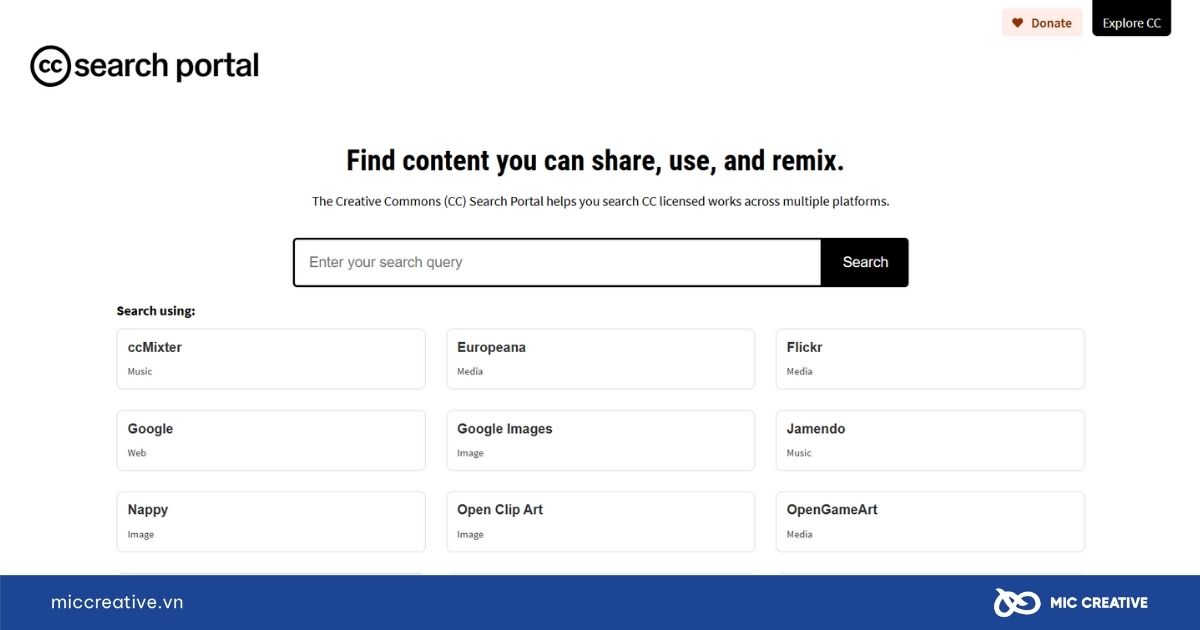Screen dimensions: 1200x630
Task: Click the MIC Creative infinity logo icon
Action: pos(1016,602)
